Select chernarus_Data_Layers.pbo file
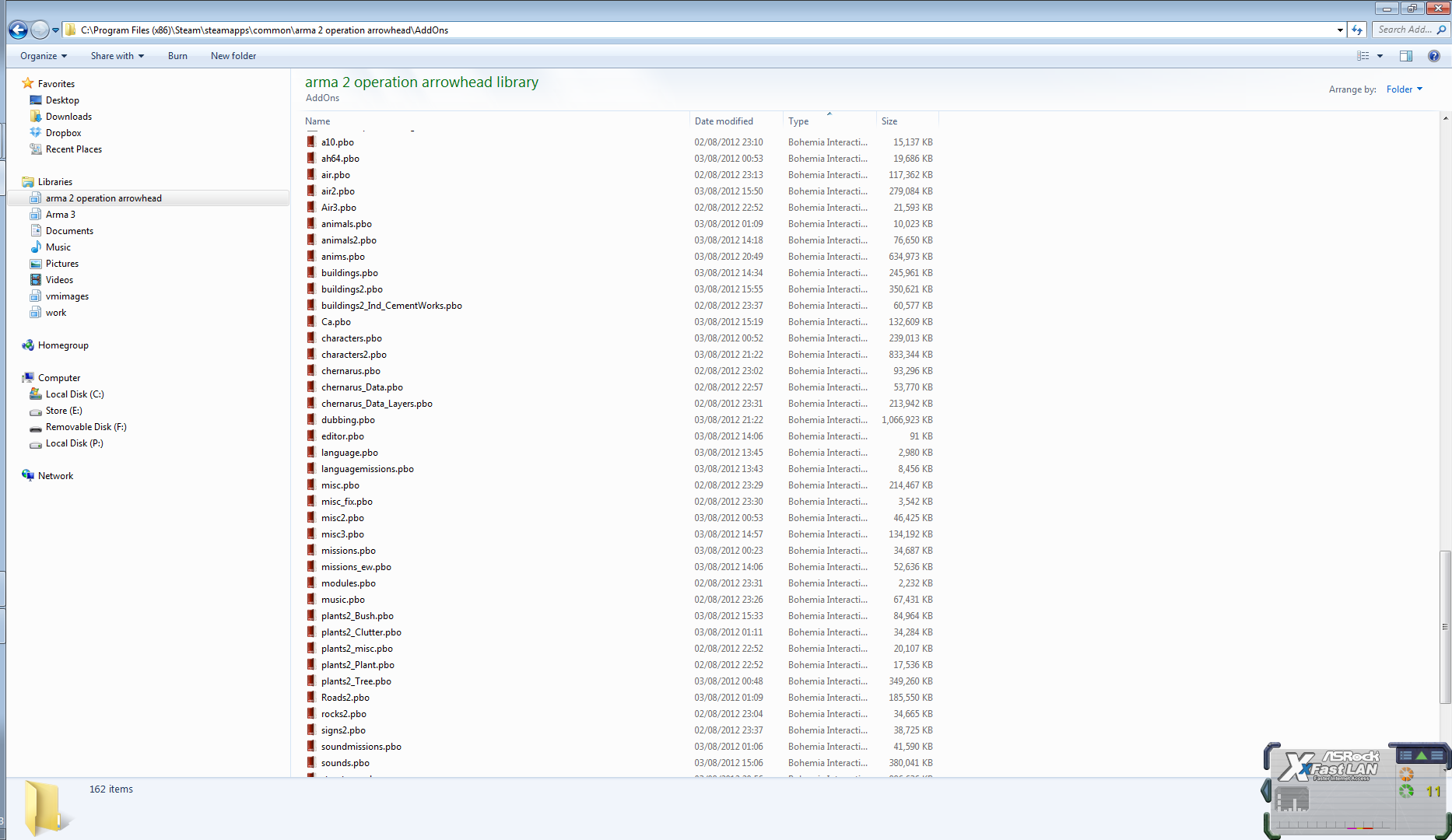Image resolution: width=1452 pixels, height=840 pixels. tap(377, 404)
